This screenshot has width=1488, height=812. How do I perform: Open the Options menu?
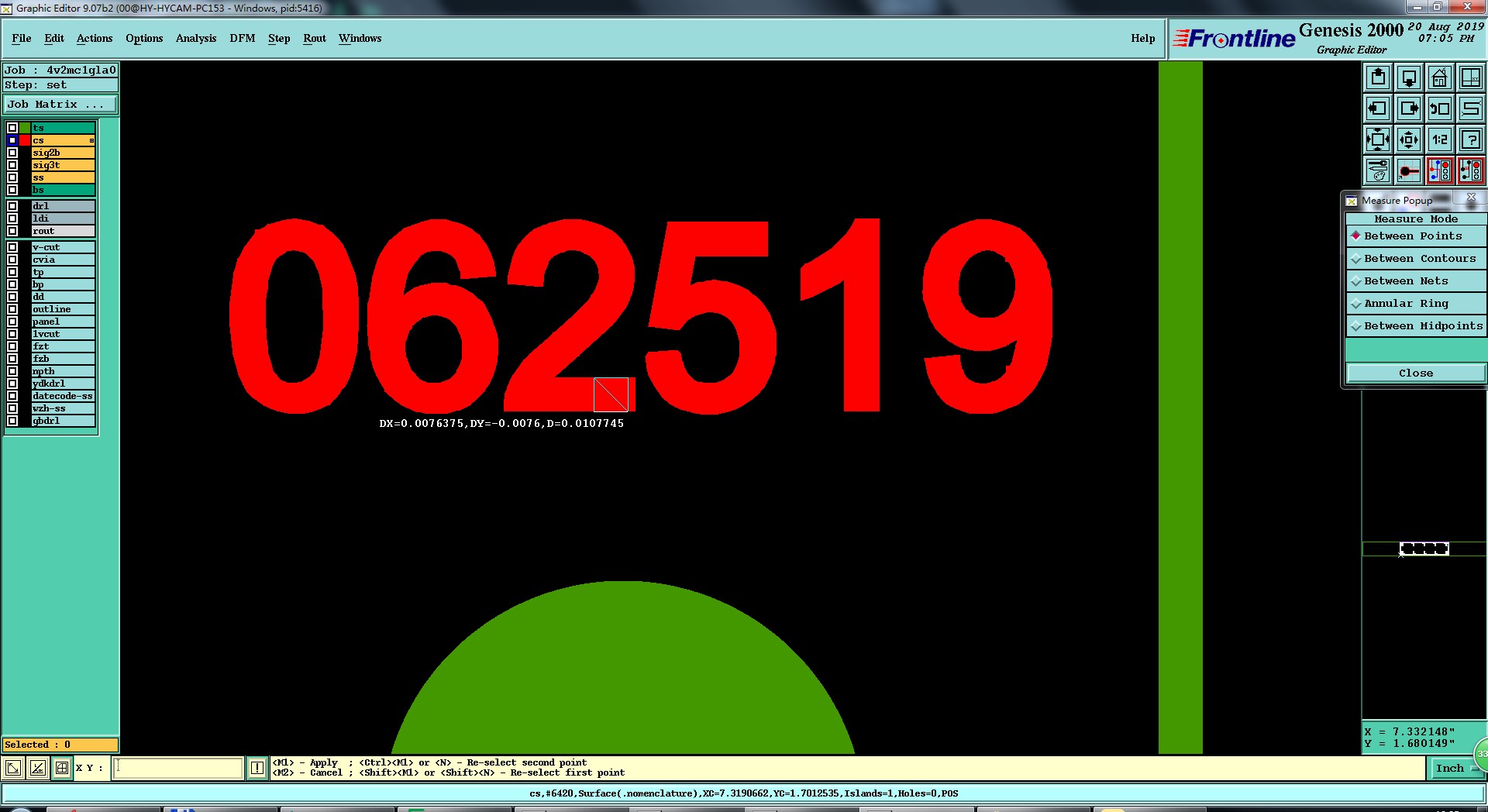pyautogui.click(x=144, y=38)
